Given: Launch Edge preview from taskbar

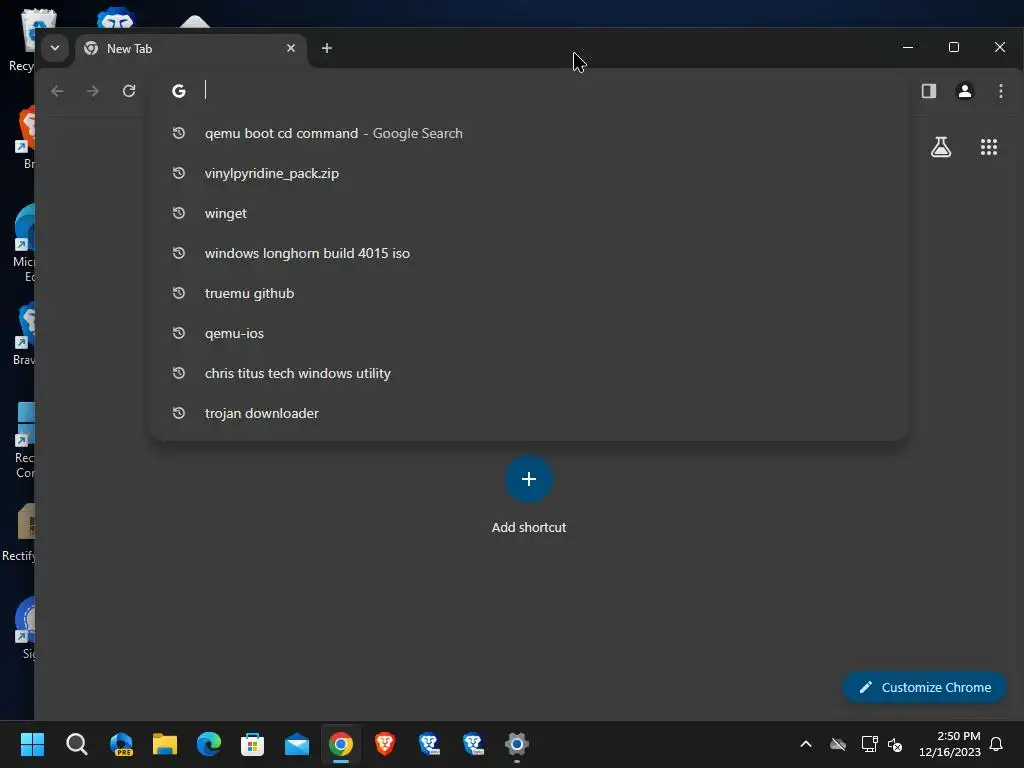Looking at the screenshot, I should (x=121, y=744).
